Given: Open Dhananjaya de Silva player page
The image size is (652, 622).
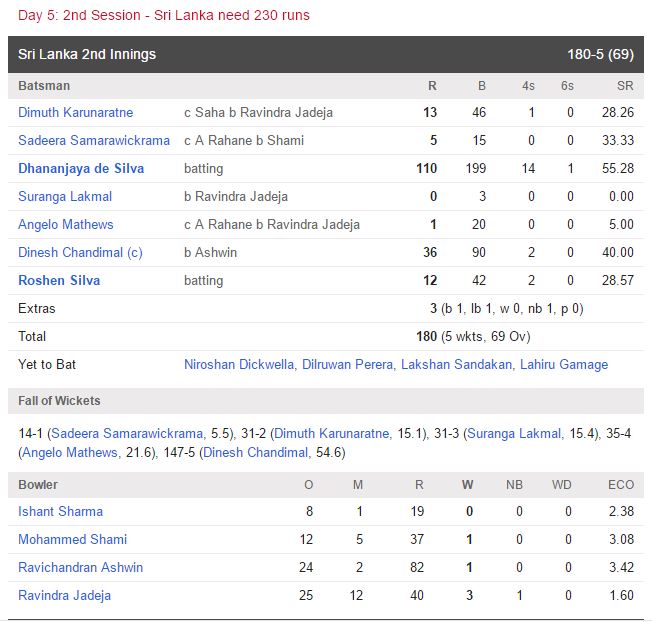Looking at the screenshot, I should point(81,169).
